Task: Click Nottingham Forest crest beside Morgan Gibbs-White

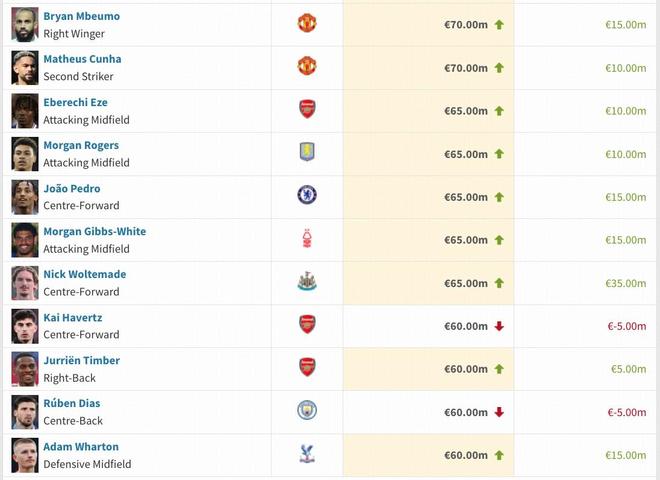Action: coord(307,238)
